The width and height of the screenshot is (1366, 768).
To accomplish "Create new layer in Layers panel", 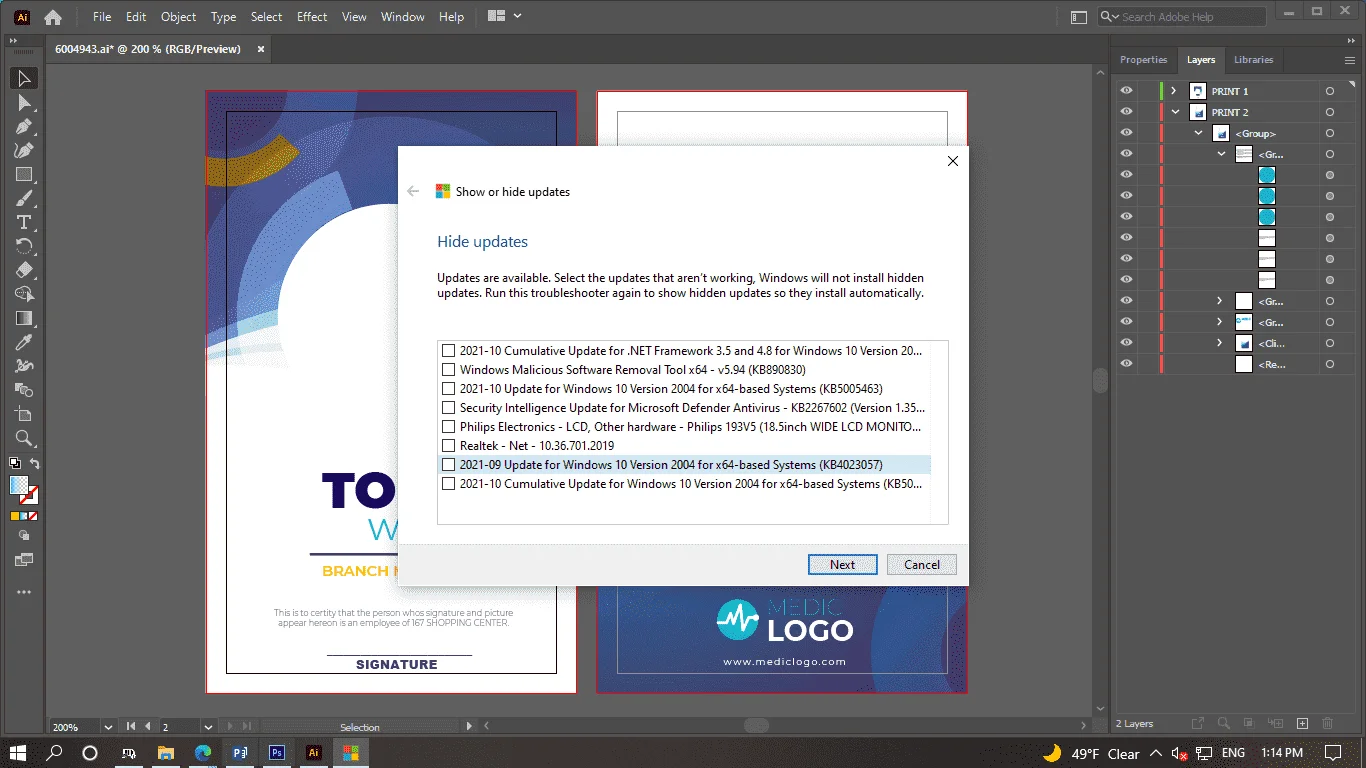I will pos(1302,723).
